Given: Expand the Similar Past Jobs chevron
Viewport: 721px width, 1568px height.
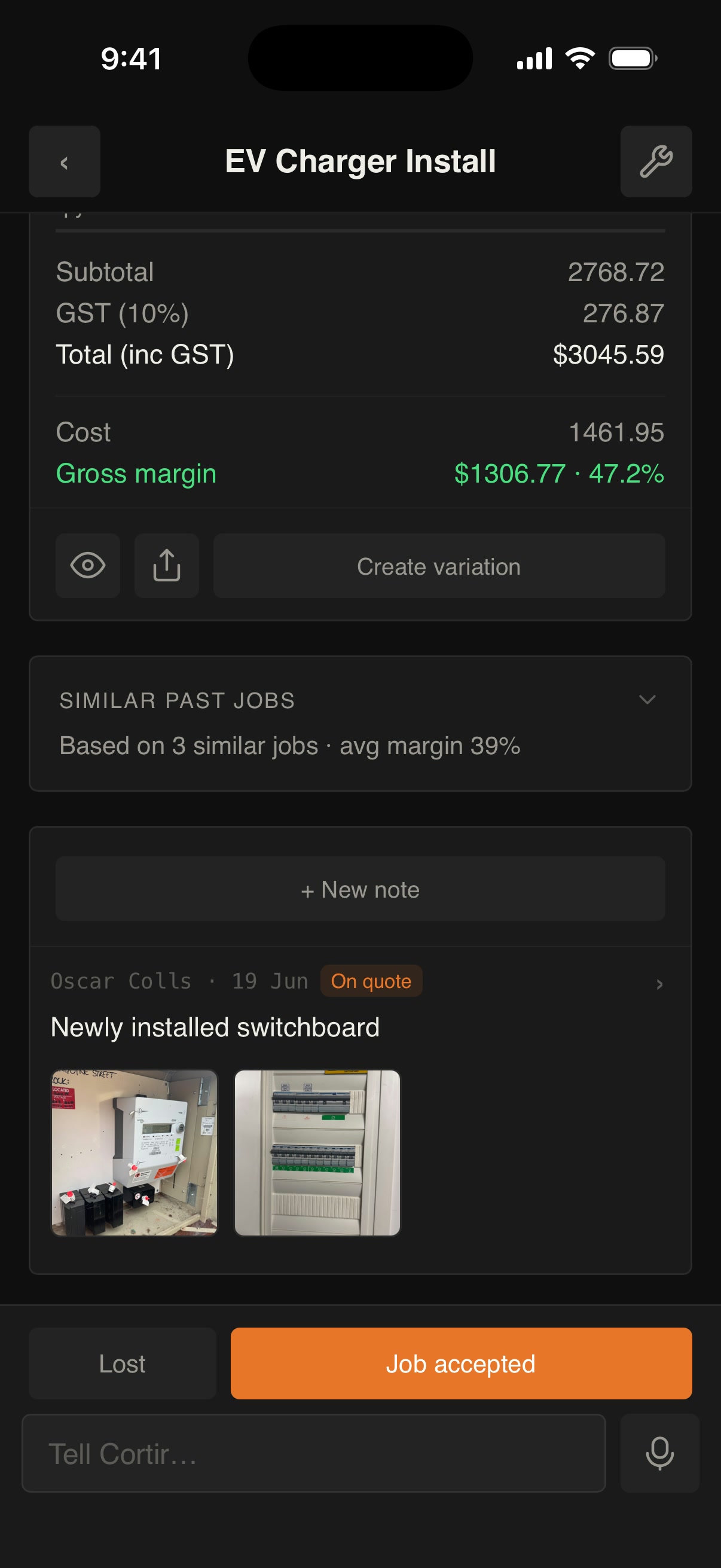Looking at the screenshot, I should pos(647,700).
